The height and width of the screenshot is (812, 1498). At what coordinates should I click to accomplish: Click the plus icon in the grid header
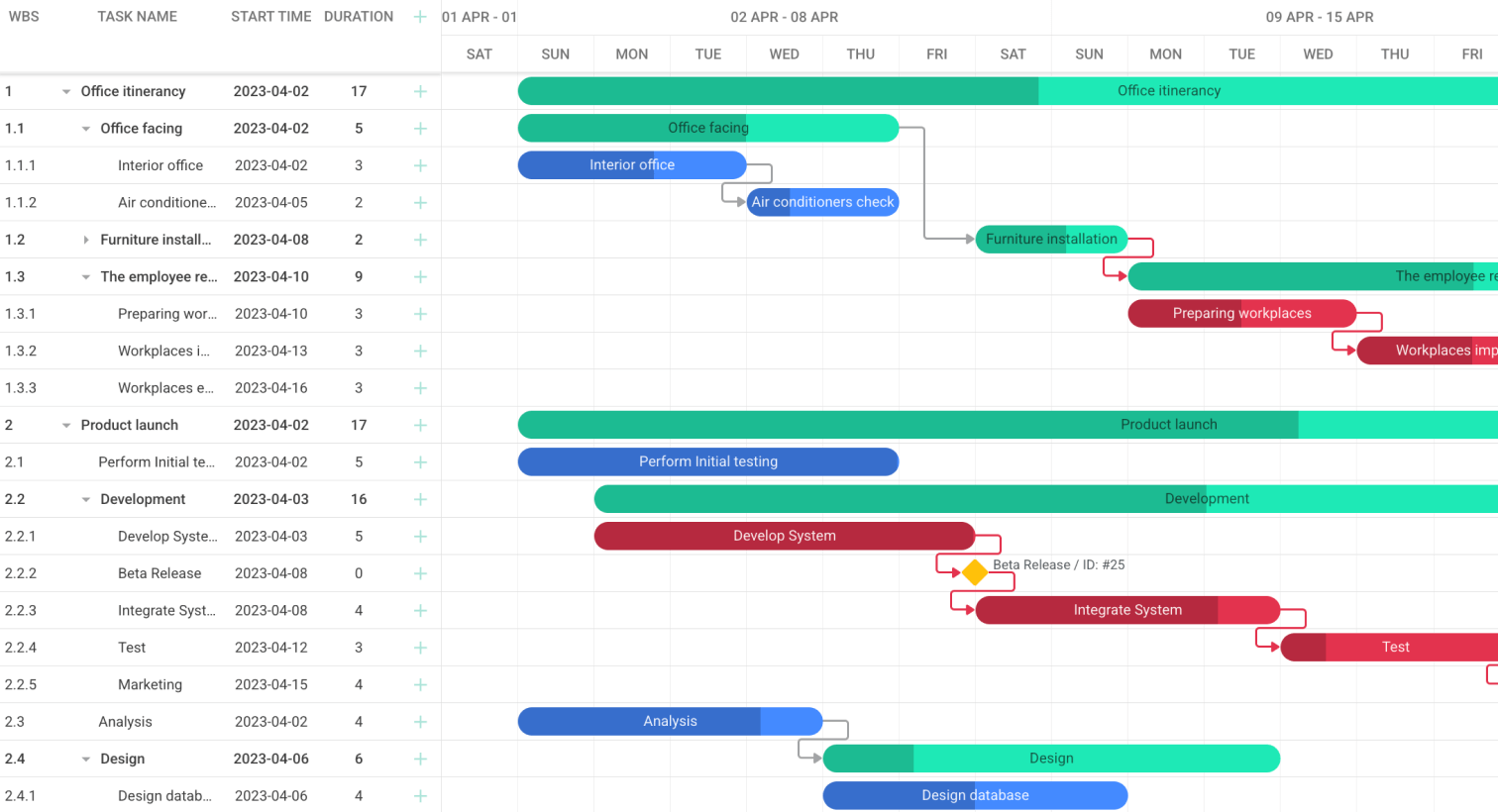[420, 17]
